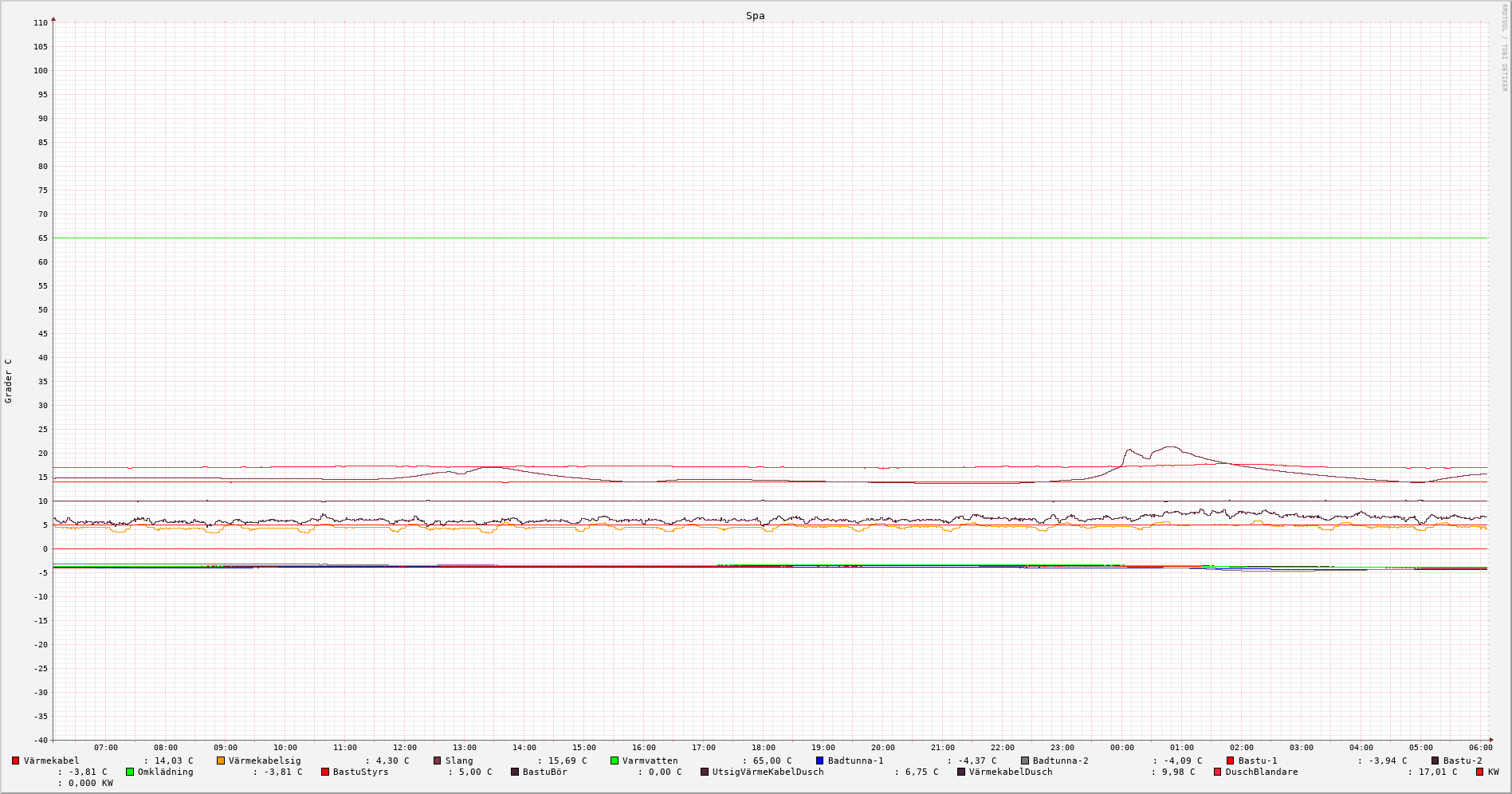Click the BastuBör legend label
The width and height of the screenshot is (1512, 794).
click(x=544, y=772)
